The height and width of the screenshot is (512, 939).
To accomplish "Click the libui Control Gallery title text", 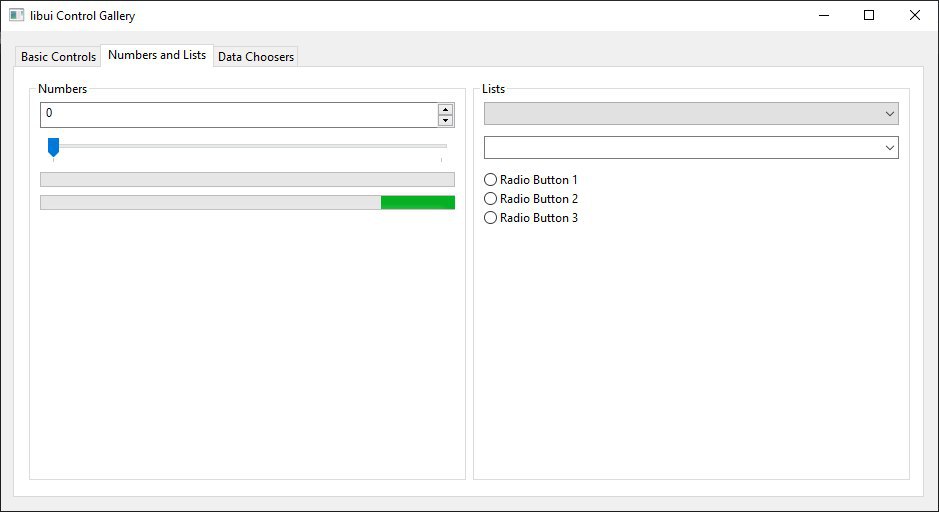I will [x=83, y=16].
